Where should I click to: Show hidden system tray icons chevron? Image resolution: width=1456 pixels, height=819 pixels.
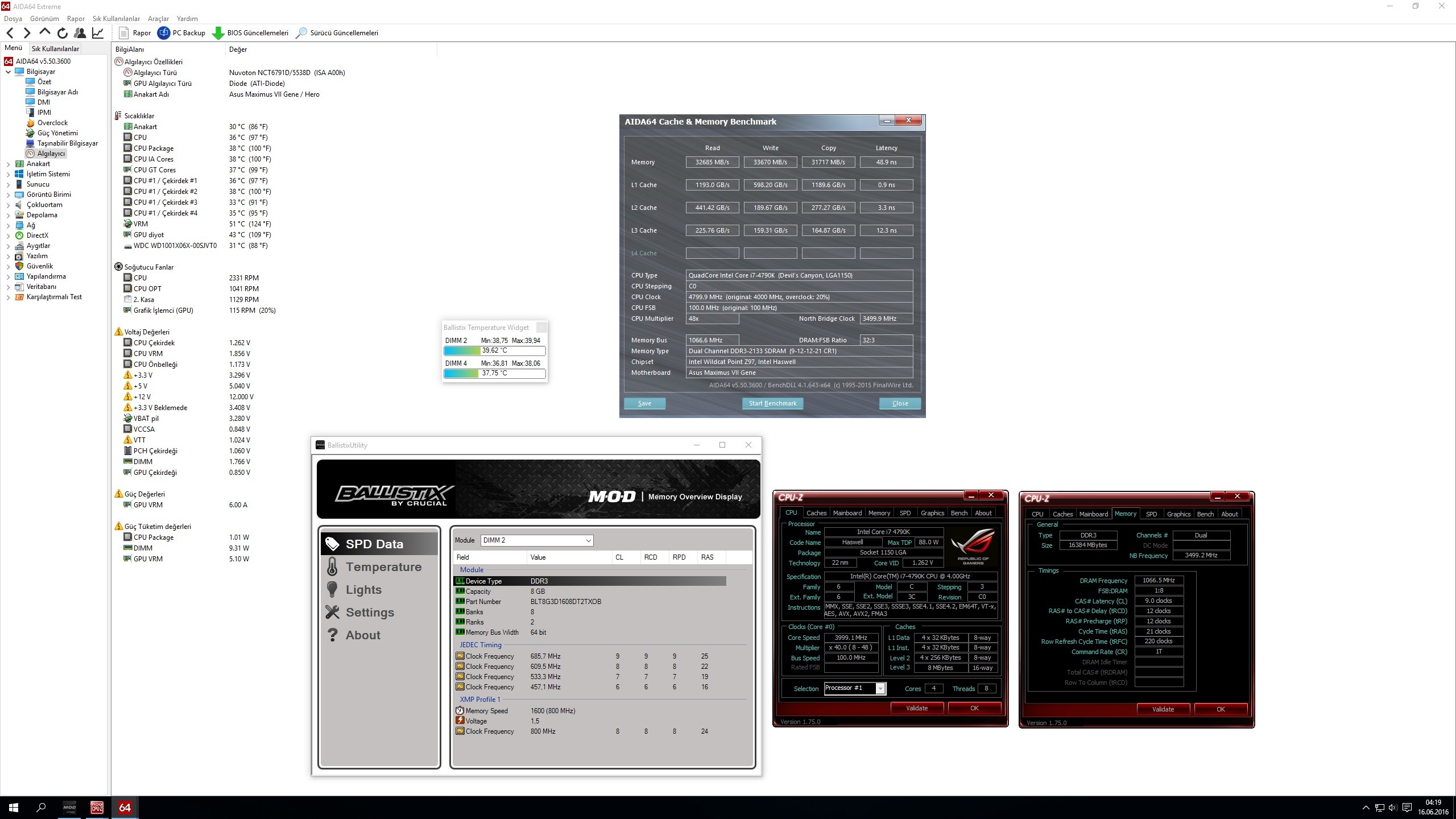tap(1366, 808)
